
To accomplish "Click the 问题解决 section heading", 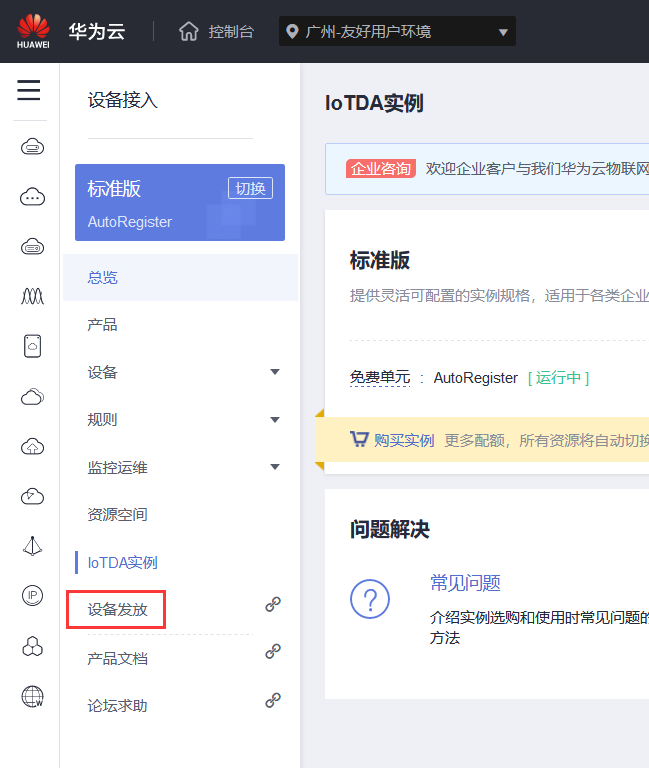I will (389, 529).
